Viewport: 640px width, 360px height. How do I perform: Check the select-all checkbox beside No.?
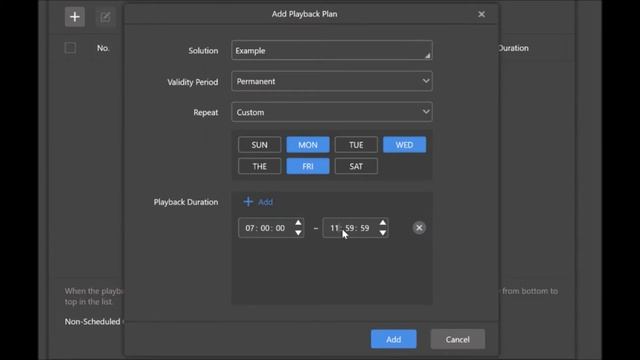pos(70,48)
